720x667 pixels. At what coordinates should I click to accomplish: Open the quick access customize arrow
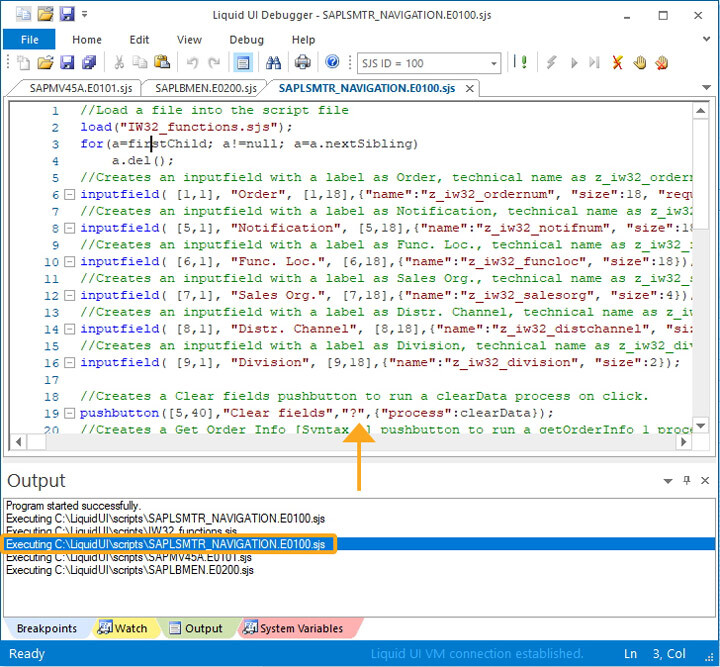pos(84,15)
